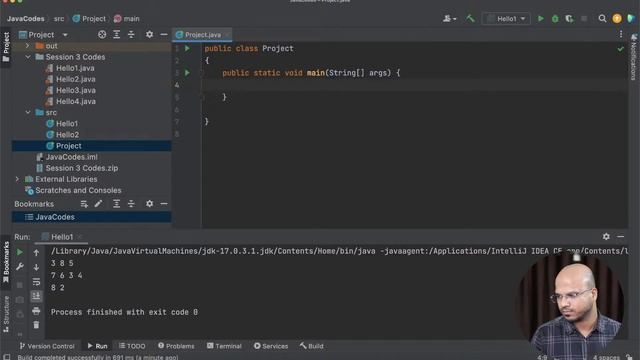Click the green inspection checkmark

[x=620, y=49]
